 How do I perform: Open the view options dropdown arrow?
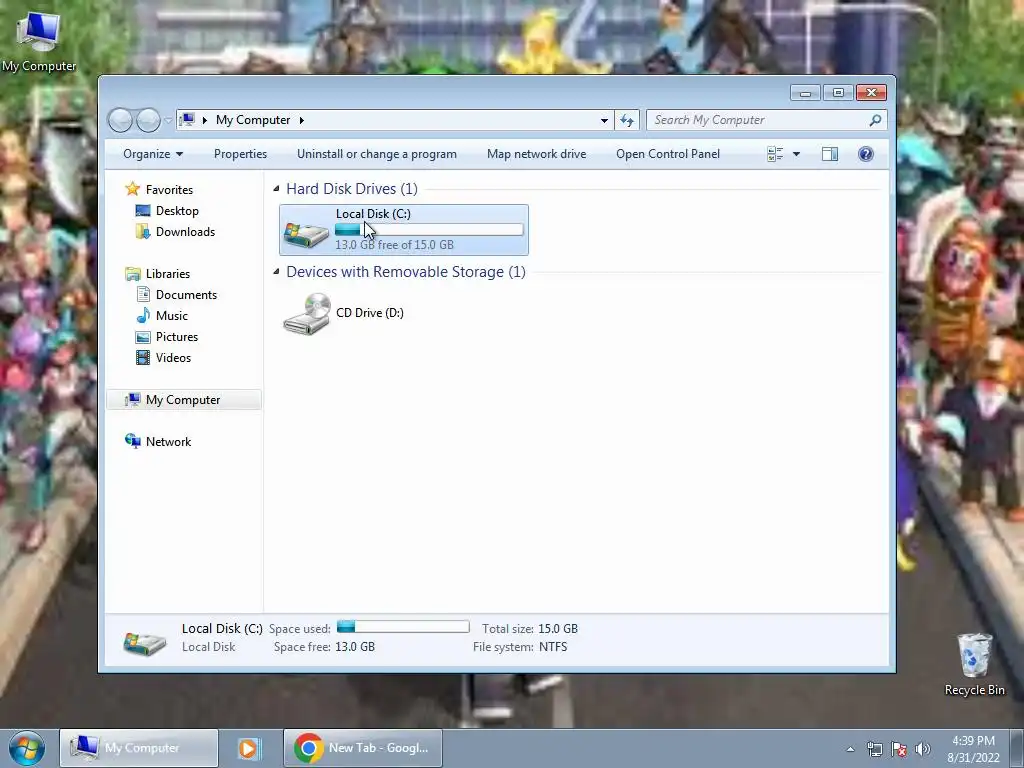pos(796,154)
